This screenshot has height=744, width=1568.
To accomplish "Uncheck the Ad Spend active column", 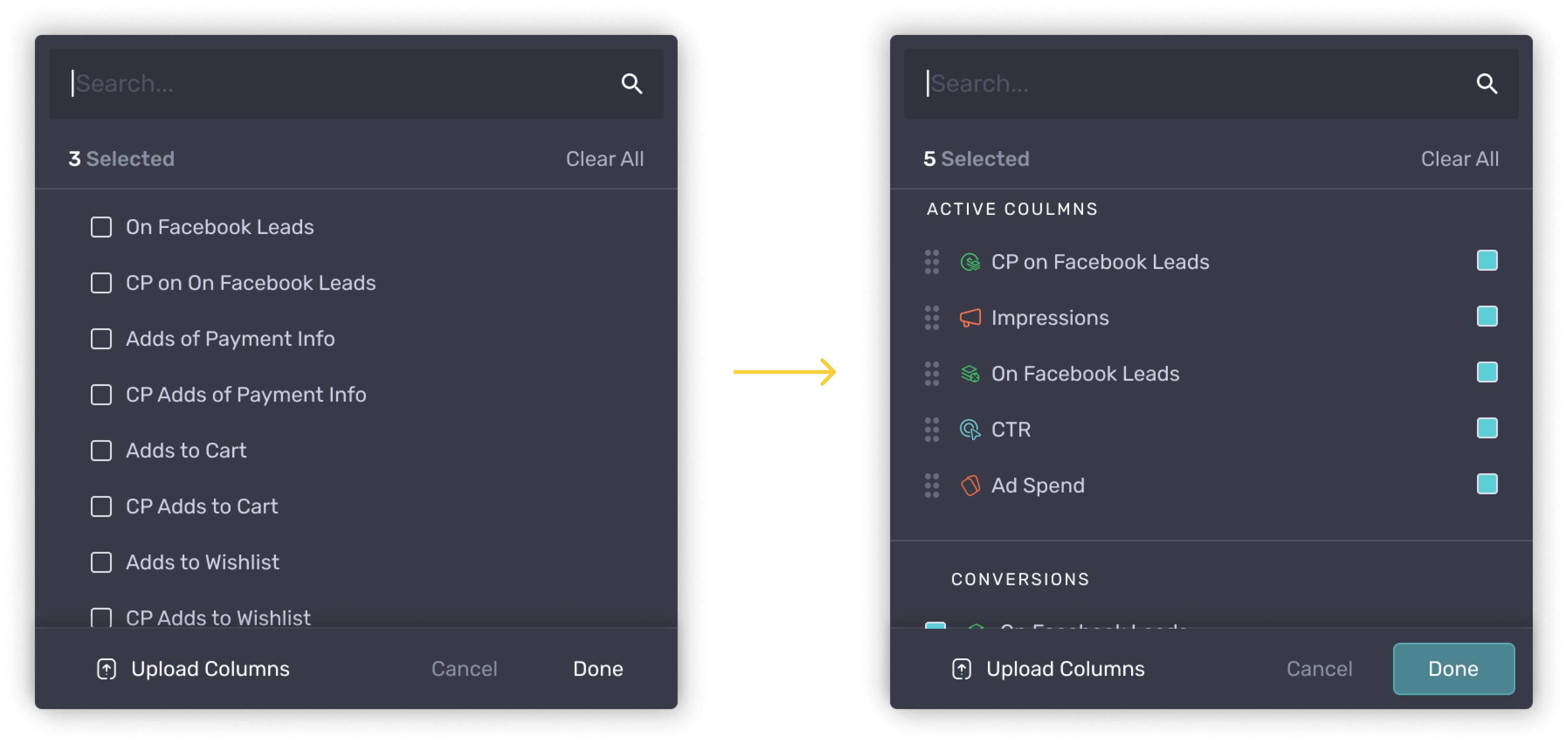I will (1486, 484).
